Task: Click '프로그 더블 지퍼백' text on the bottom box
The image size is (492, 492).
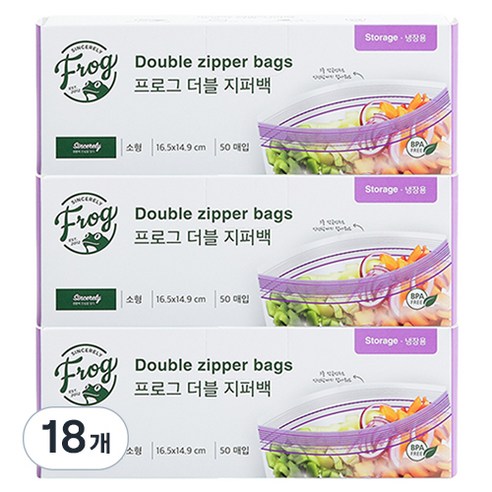Action: pos(202,388)
